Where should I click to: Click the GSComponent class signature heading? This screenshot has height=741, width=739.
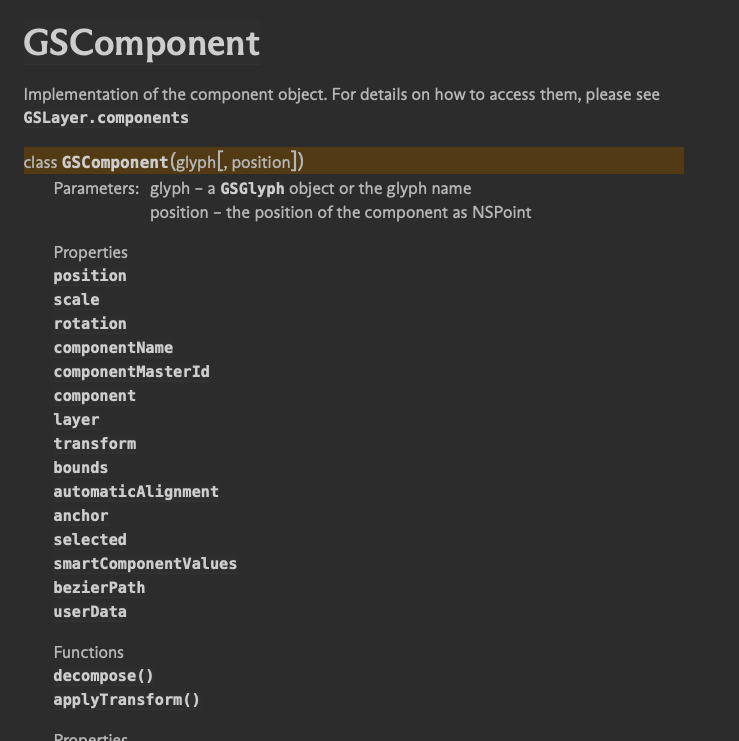pyautogui.click(x=115, y=162)
